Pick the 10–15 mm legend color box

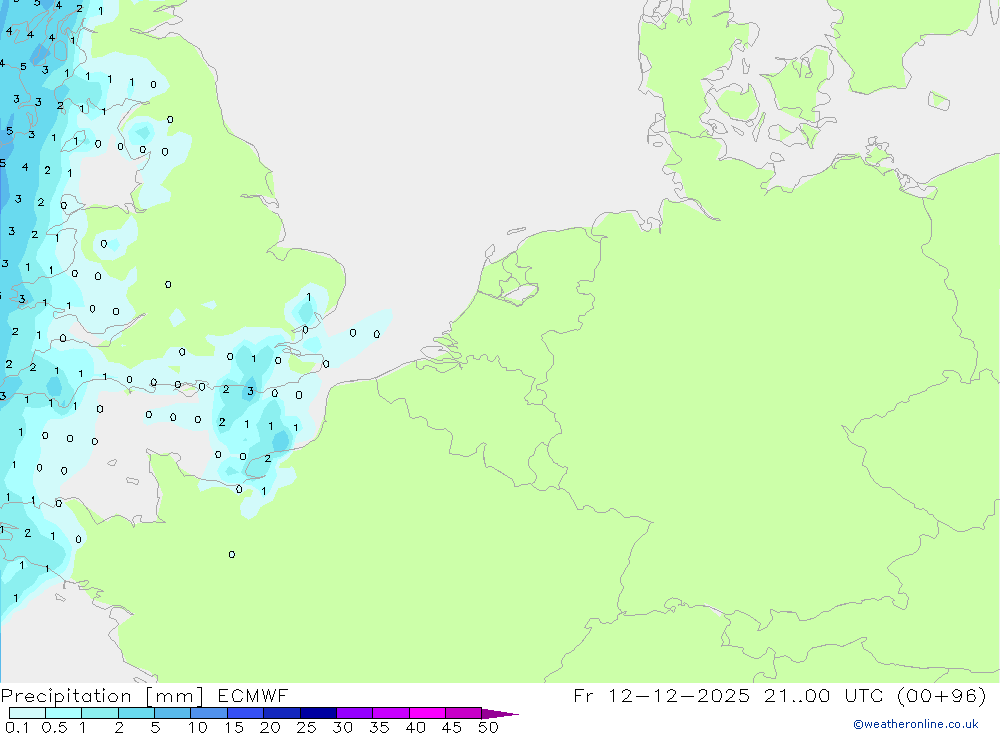(x=209, y=713)
